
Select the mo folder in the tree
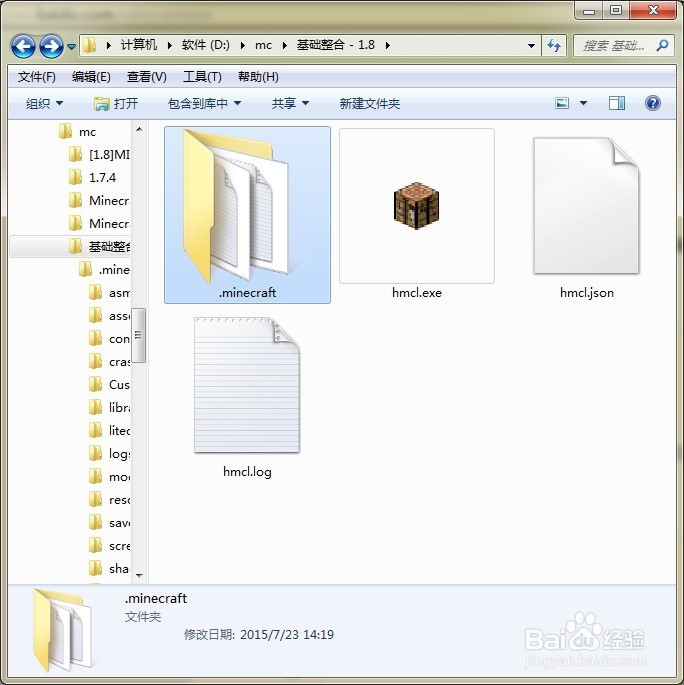click(110, 476)
